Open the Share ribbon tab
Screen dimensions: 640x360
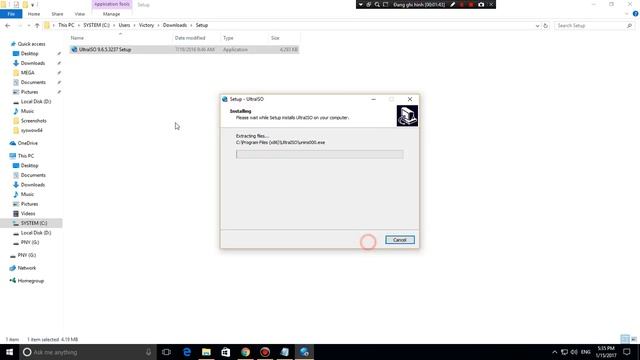[x=57, y=14]
